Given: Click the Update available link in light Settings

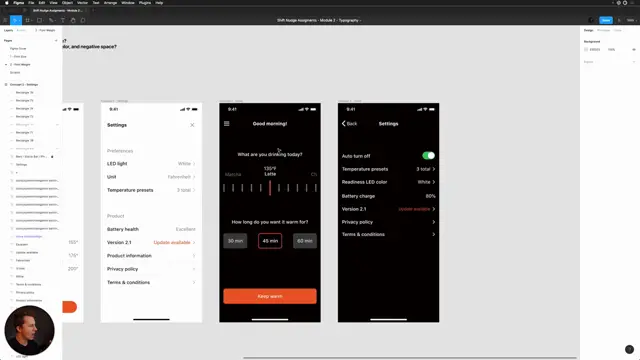Looking at the screenshot, I should point(172,242).
